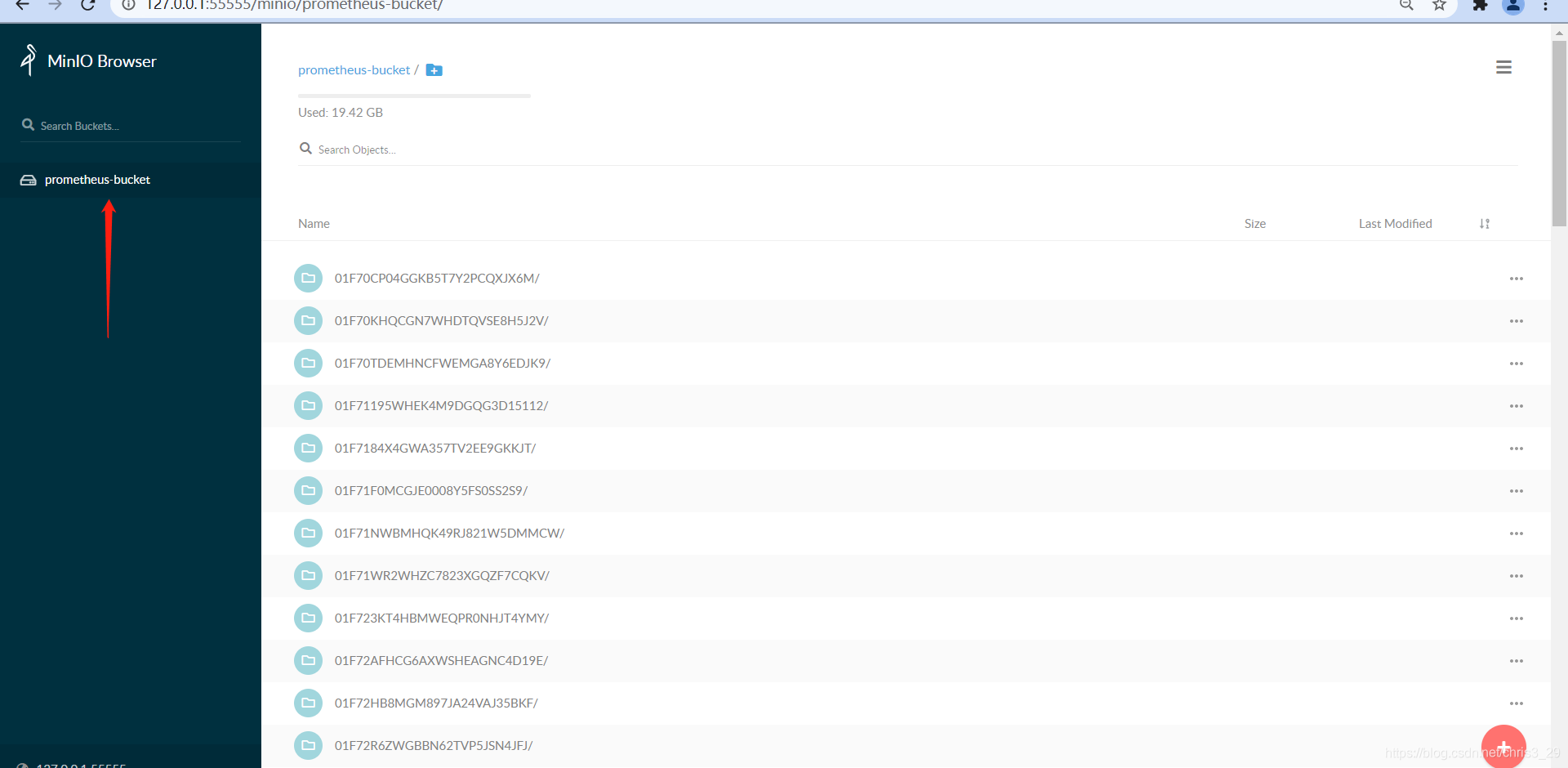The image size is (1568, 768).
Task: Click the MinIO Browser logo icon
Action: click(29, 60)
